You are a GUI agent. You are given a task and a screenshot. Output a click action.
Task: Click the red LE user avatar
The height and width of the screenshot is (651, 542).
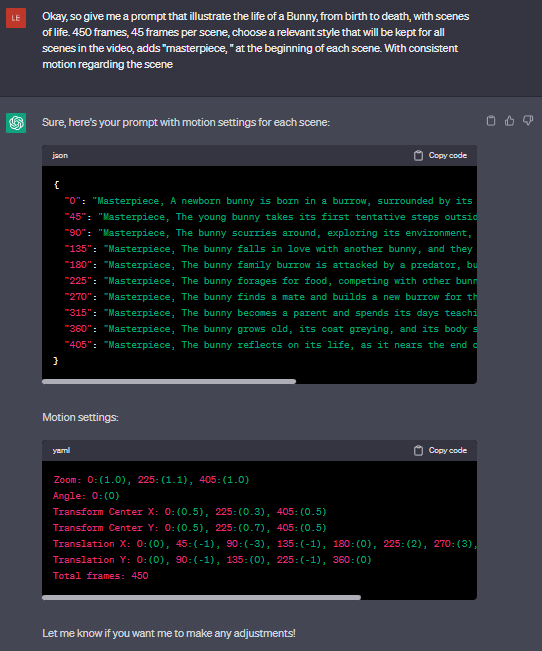coord(16,18)
